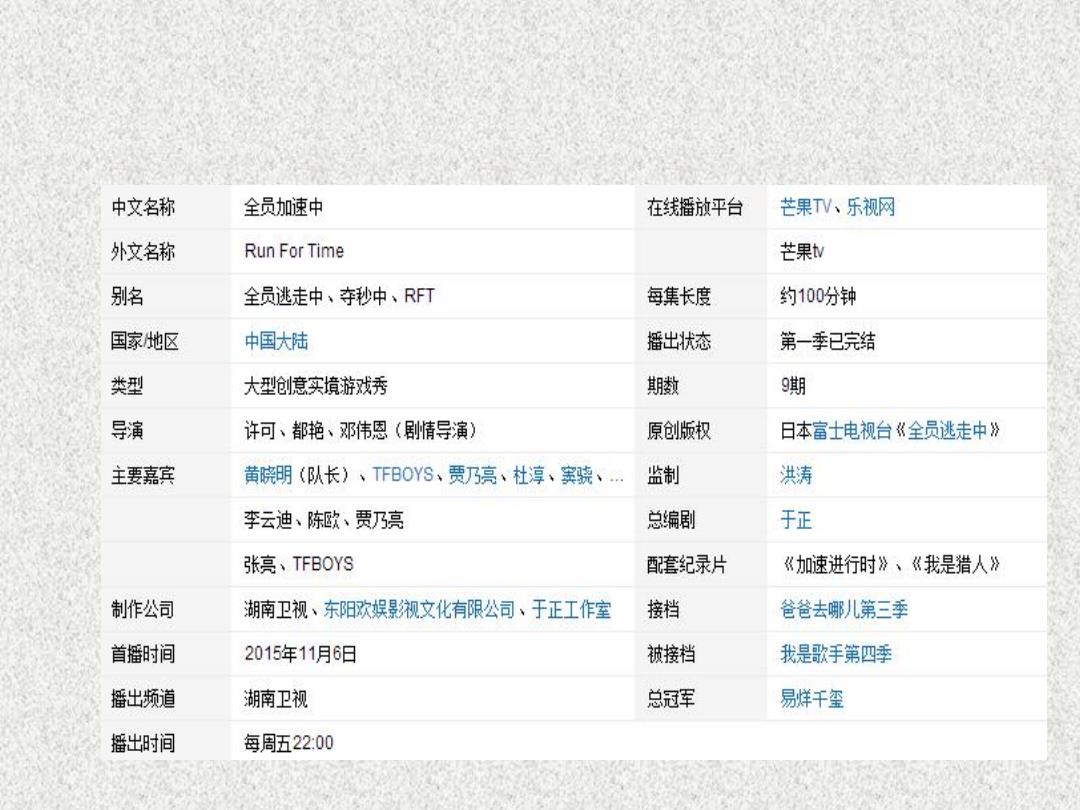Open the 乐视网 link

pos(871,207)
